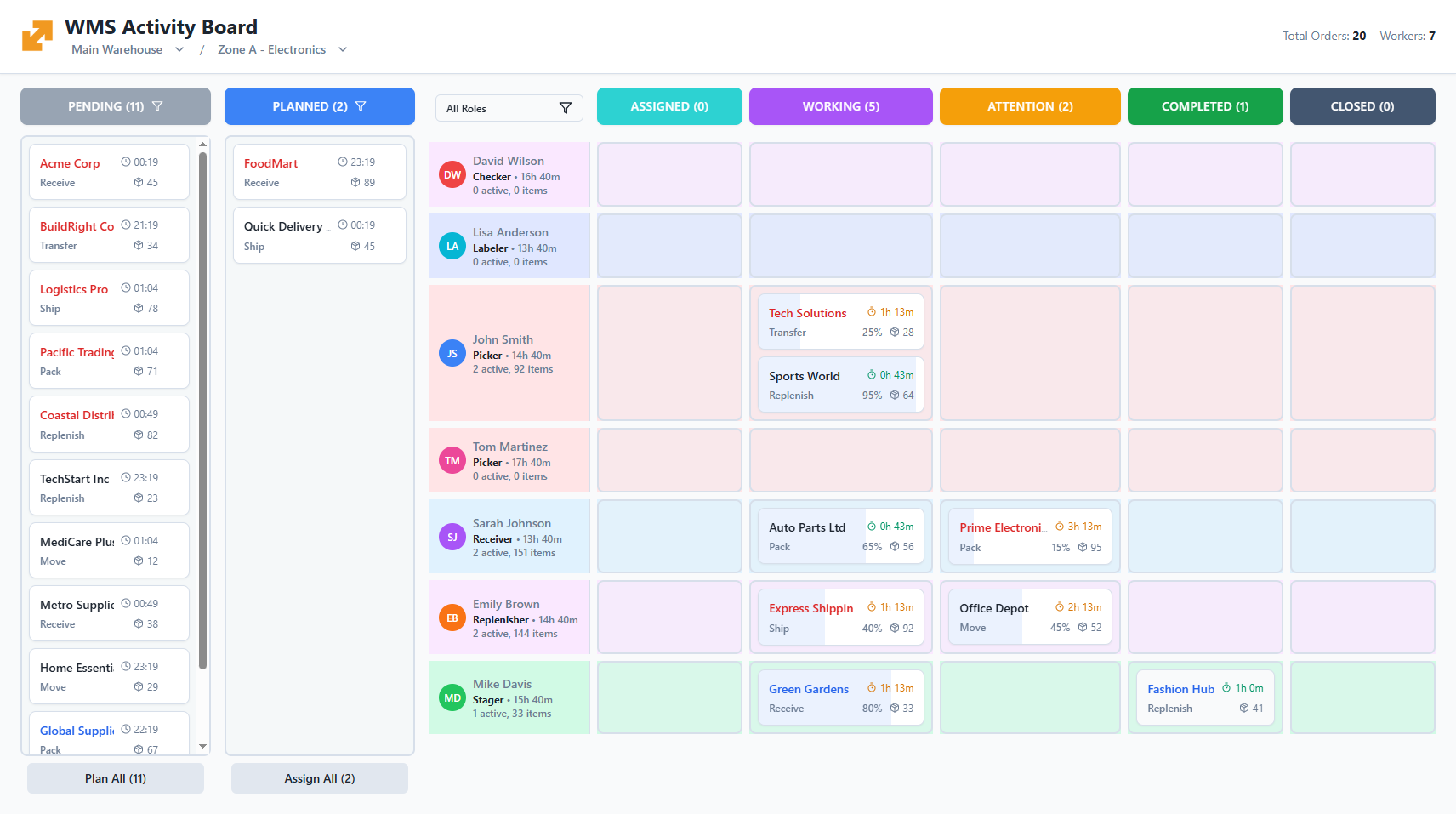Open the Sports World replenish card
The width and height of the screenshot is (1456, 814).
(x=841, y=384)
